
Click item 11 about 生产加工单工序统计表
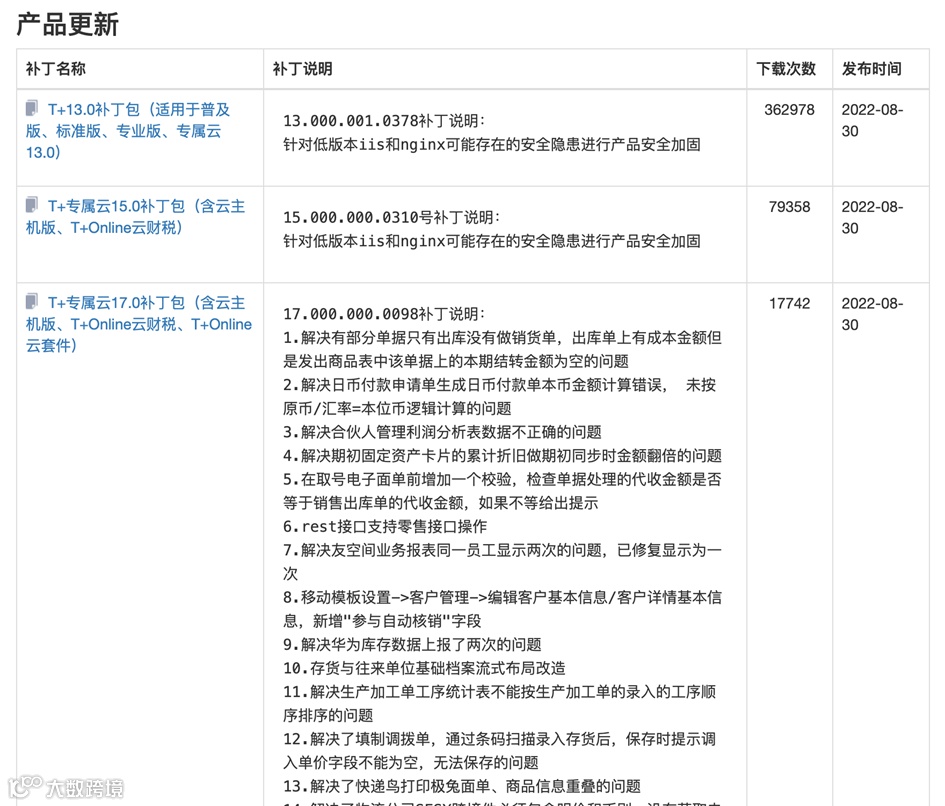[500, 703]
